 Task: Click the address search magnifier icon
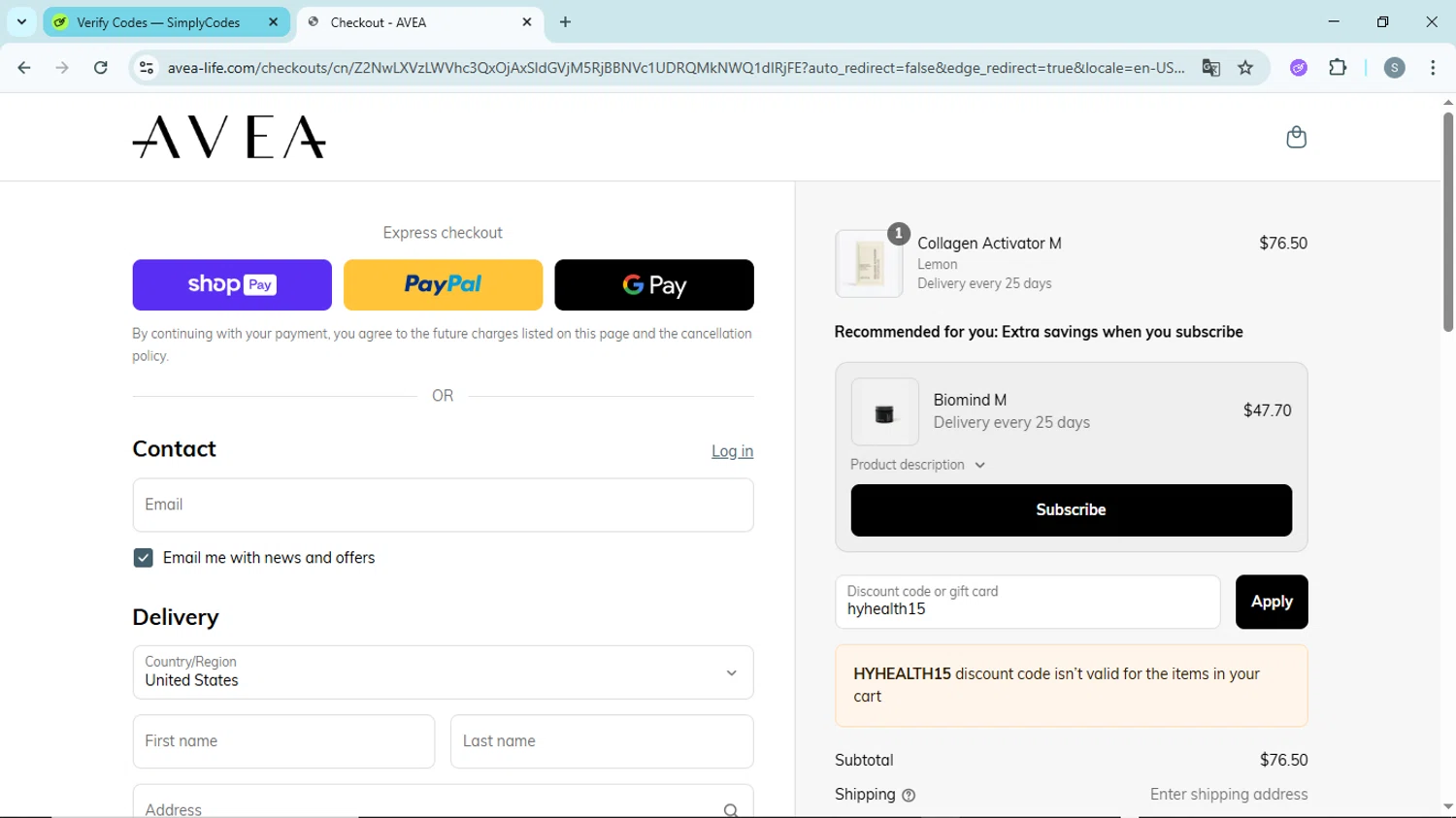pyautogui.click(x=731, y=810)
